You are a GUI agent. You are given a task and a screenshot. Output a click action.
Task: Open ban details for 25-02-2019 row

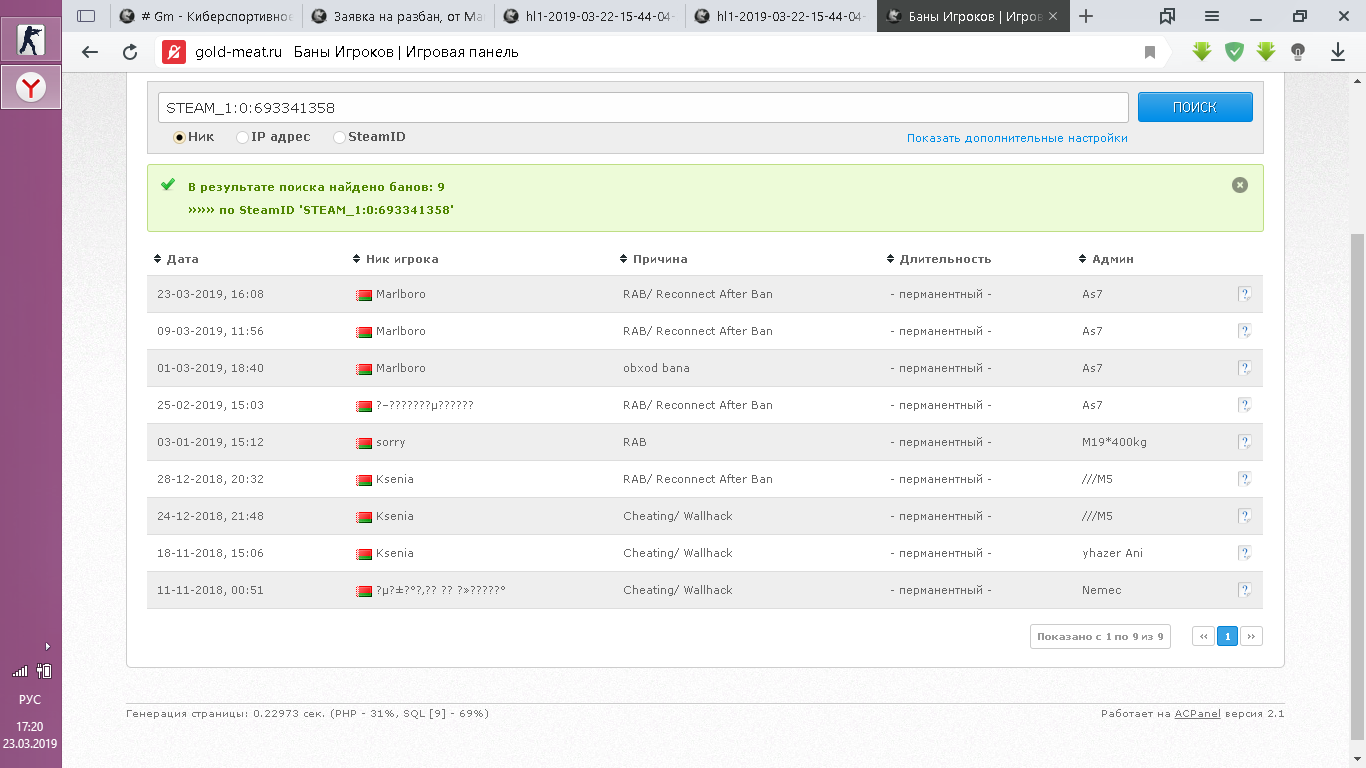pyautogui.click(x=1245, y=405)
